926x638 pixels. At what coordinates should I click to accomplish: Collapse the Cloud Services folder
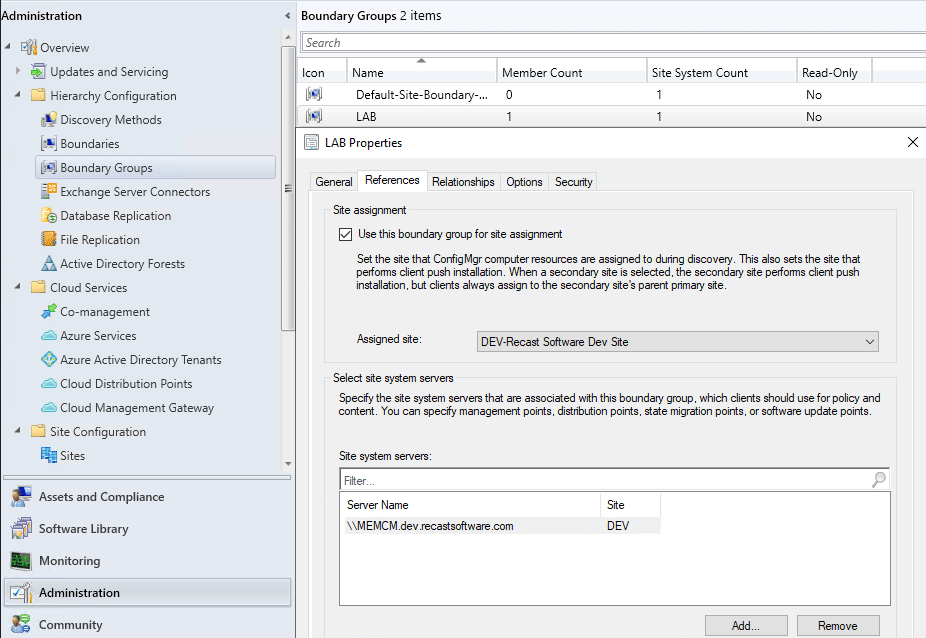point(19,288)
